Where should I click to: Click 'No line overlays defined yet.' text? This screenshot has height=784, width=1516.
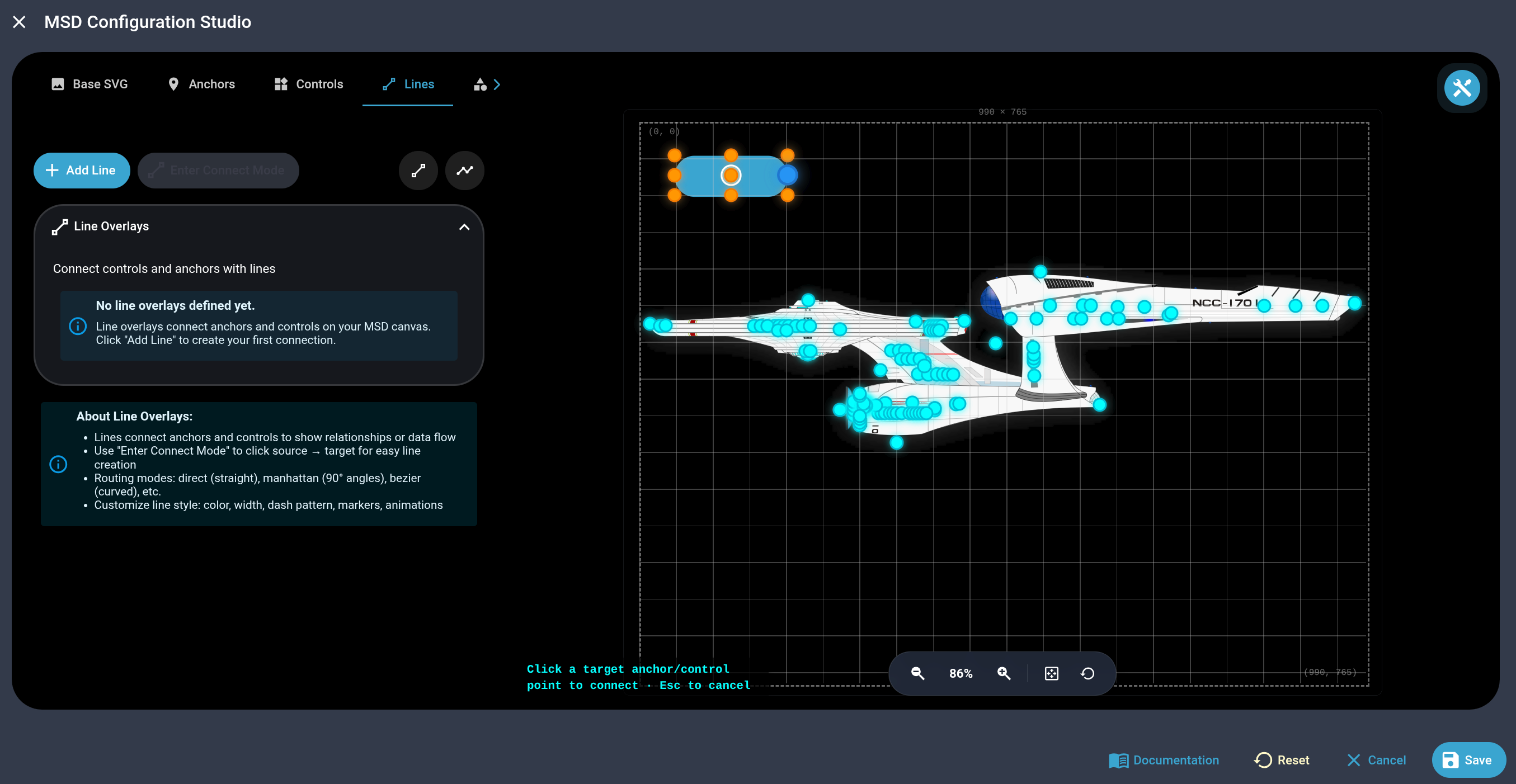pos(176,306)
